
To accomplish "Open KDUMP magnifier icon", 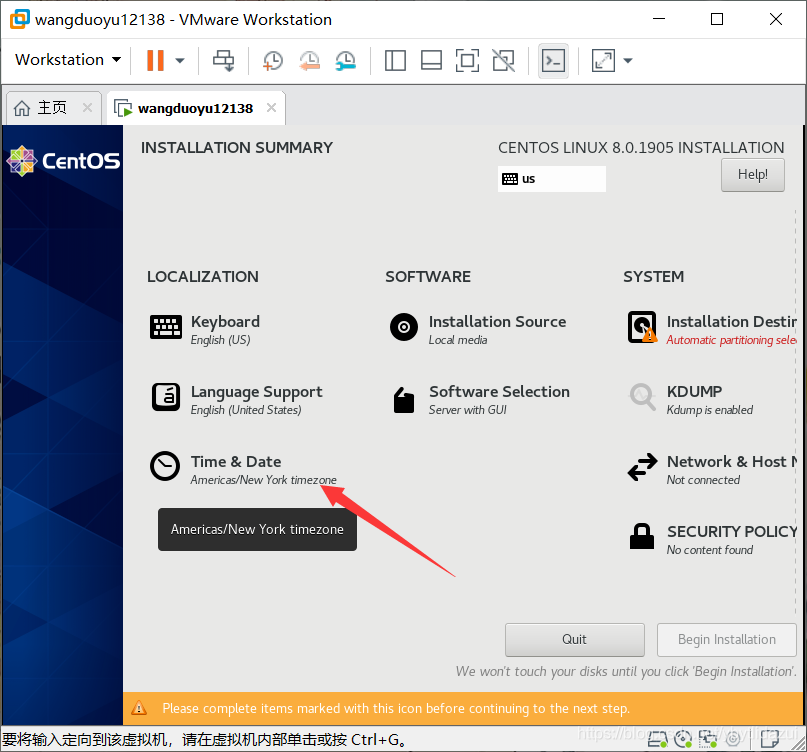I will (642, 397).
